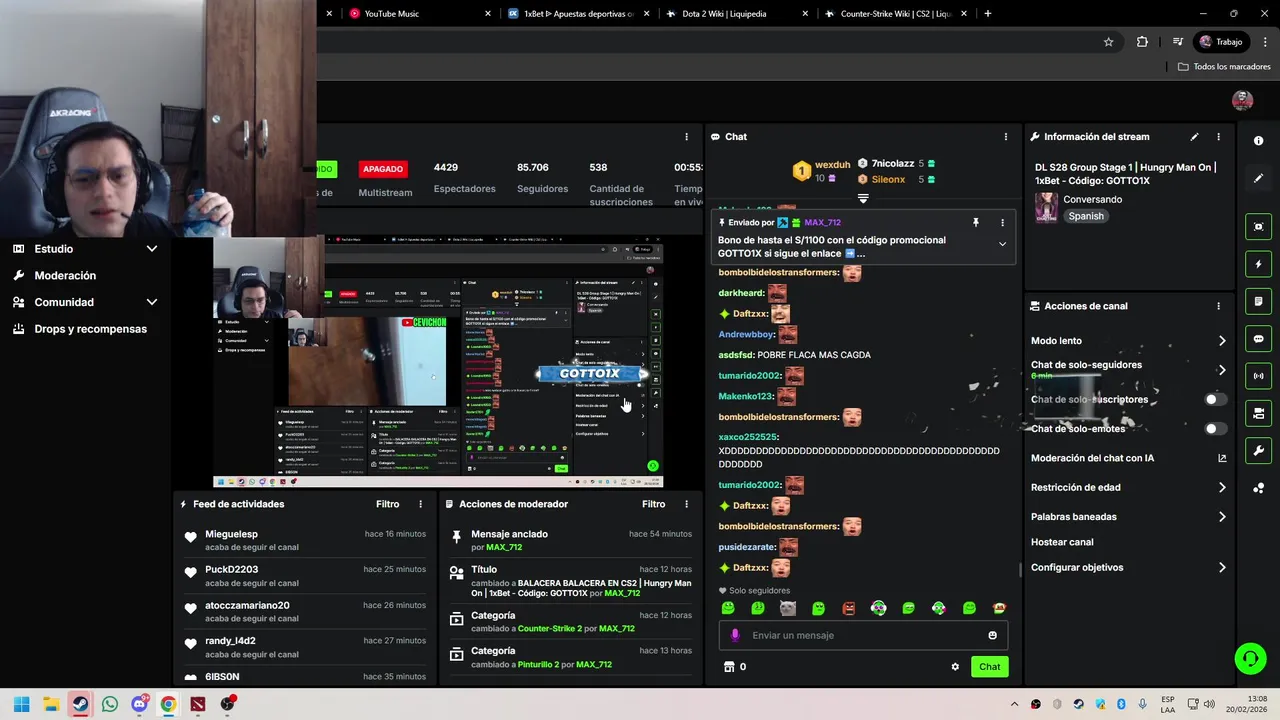Toggle the wrench channel actions icon in the sidebar
Viewport: 1280px width, 720px height.
(x=1258, y=450)
